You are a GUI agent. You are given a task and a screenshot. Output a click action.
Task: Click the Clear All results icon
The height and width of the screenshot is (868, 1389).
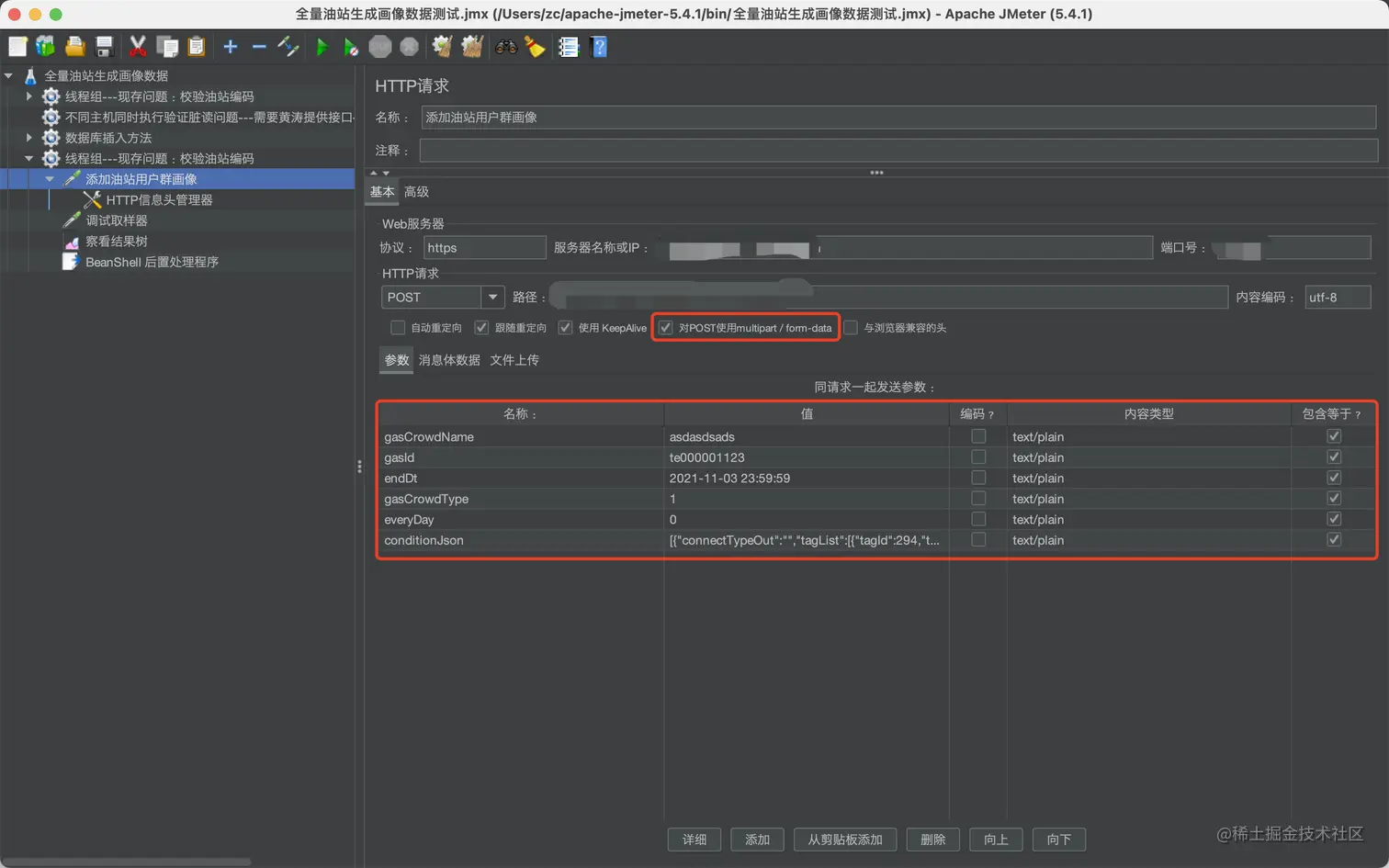point(472,46)
